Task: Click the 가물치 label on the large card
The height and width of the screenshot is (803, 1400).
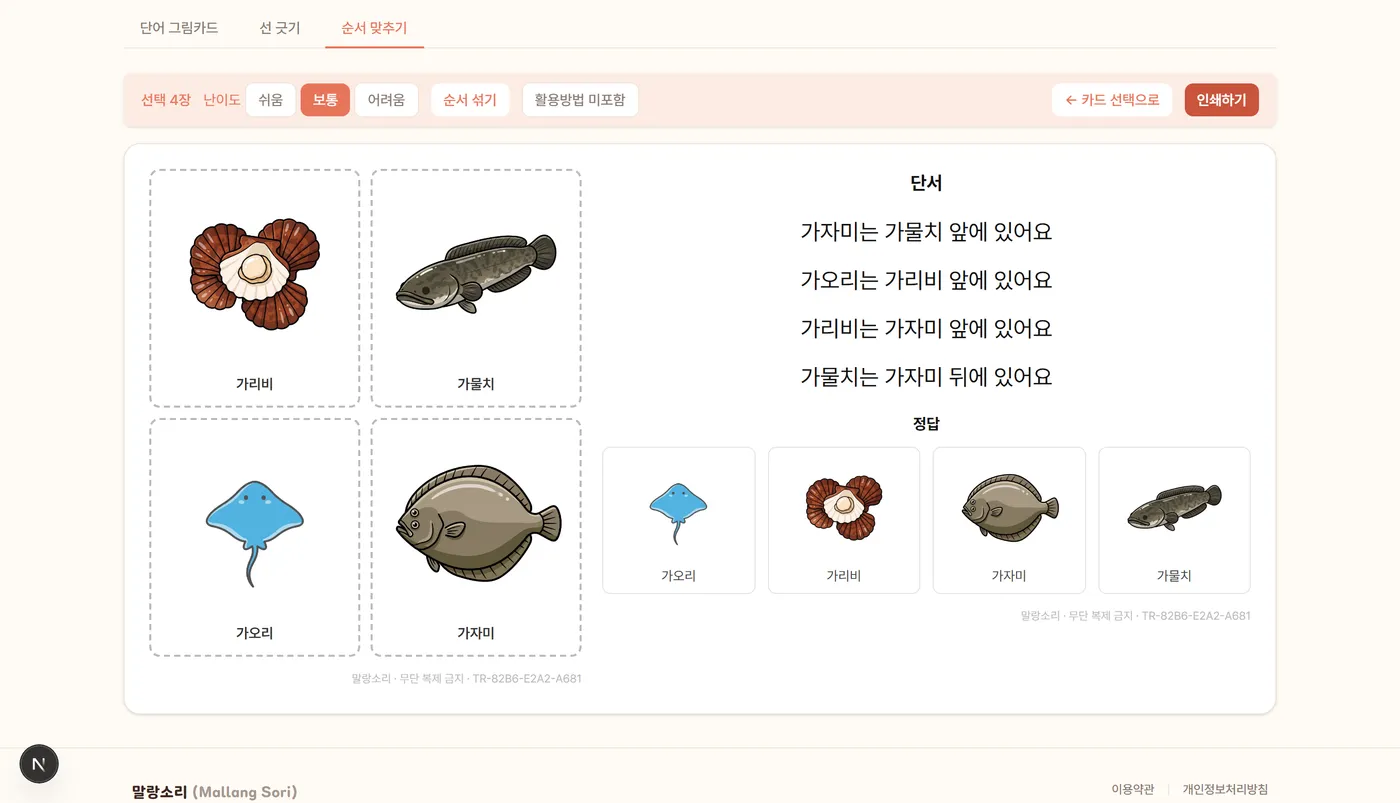Action: 476,384
